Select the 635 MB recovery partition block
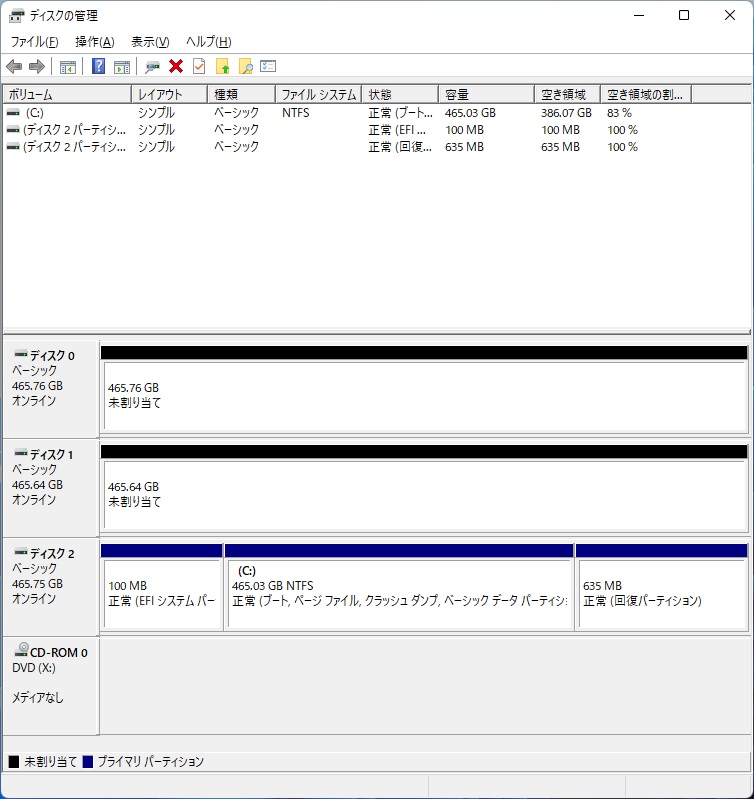The width and height of the screenshot is (754, 799). (x=661, y=587)
